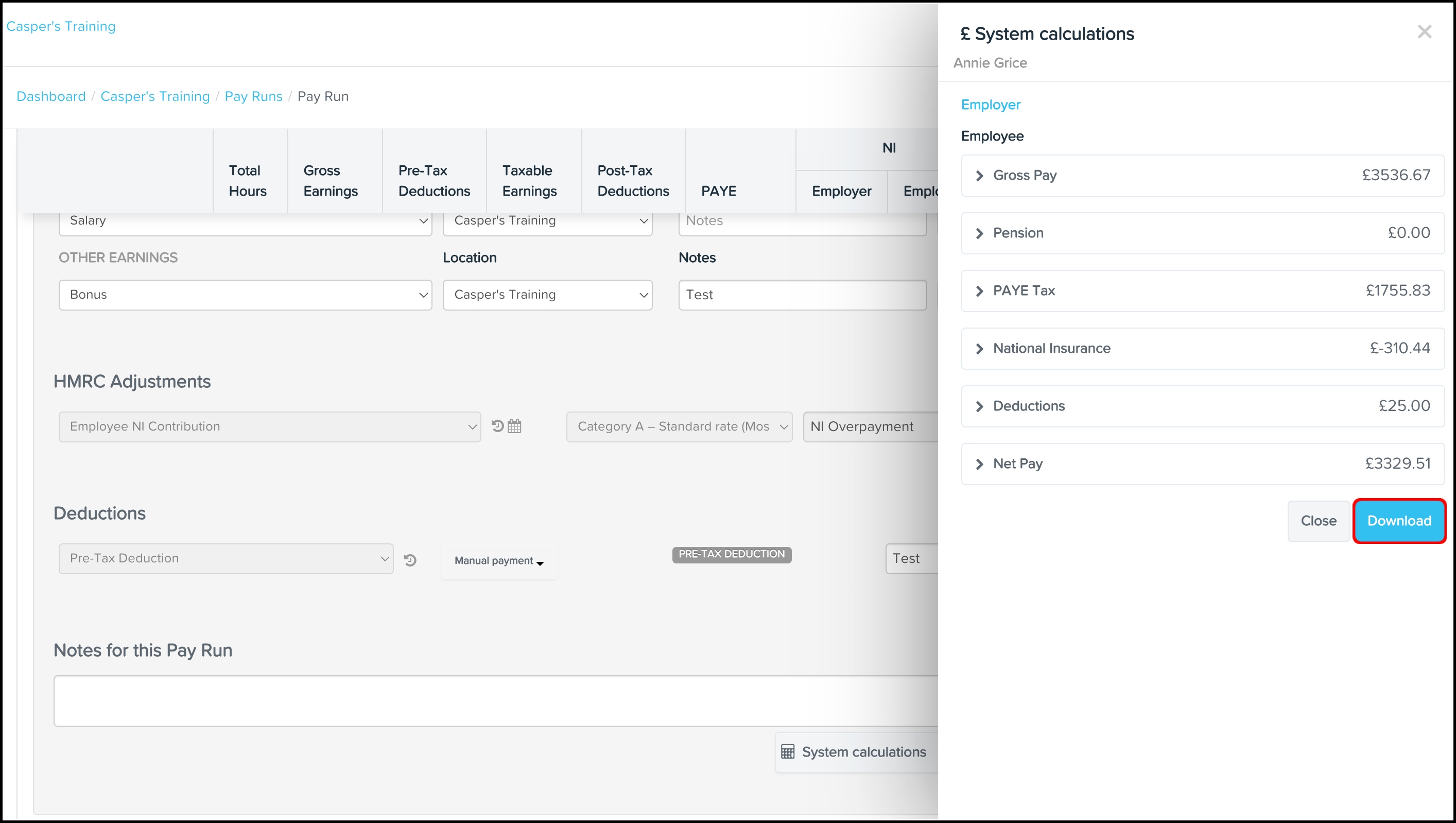Click the Download button
The width and height of the screenshot is (1456, 823).
tap(1399, 521)
